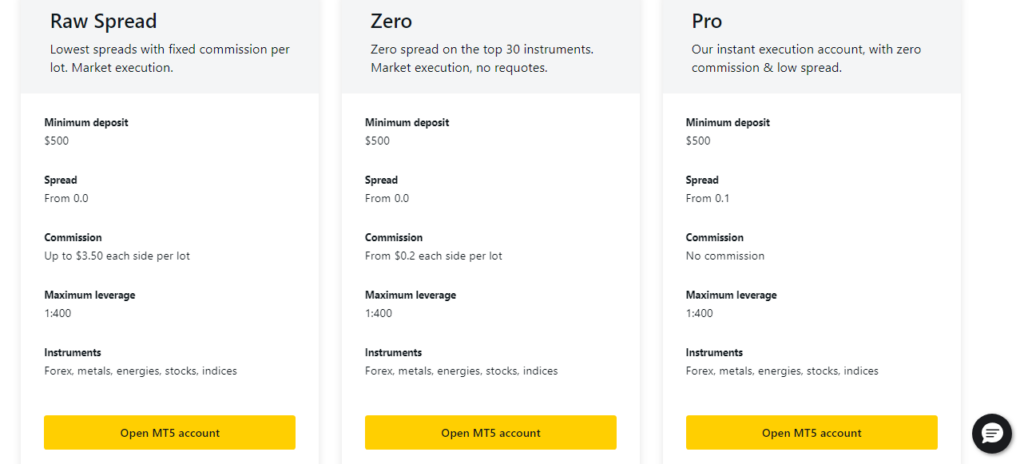Click Pro's 'instant execution account' description
The width and height of the screenshot is (1024, 464).
[x=806, y=59]
